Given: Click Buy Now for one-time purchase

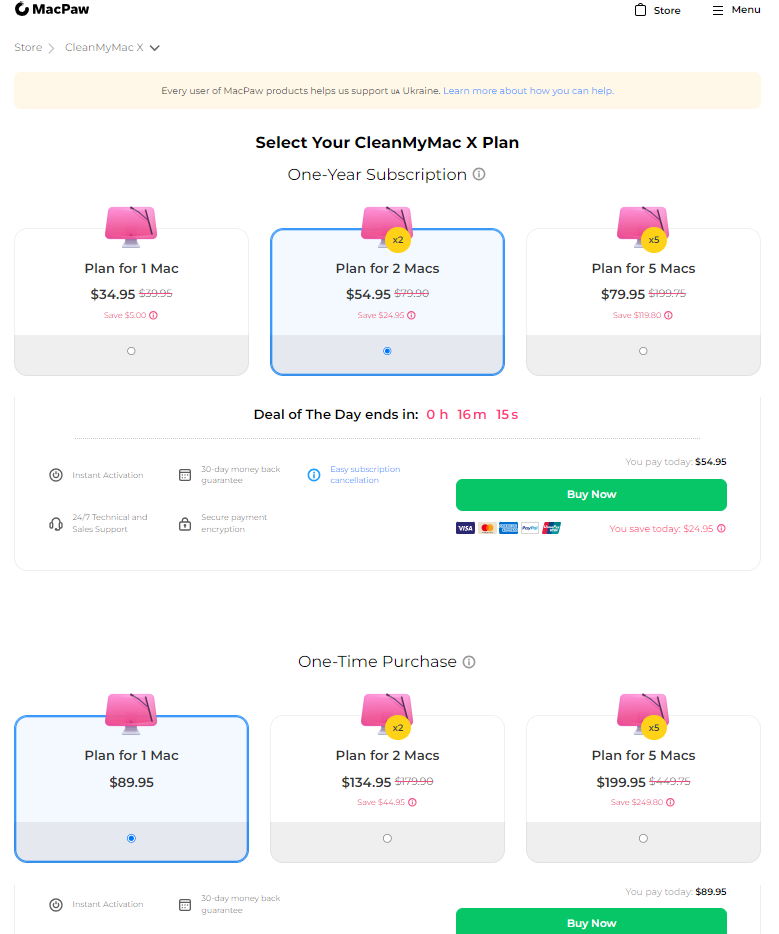Looking at the screenshot, I should 591,922.
